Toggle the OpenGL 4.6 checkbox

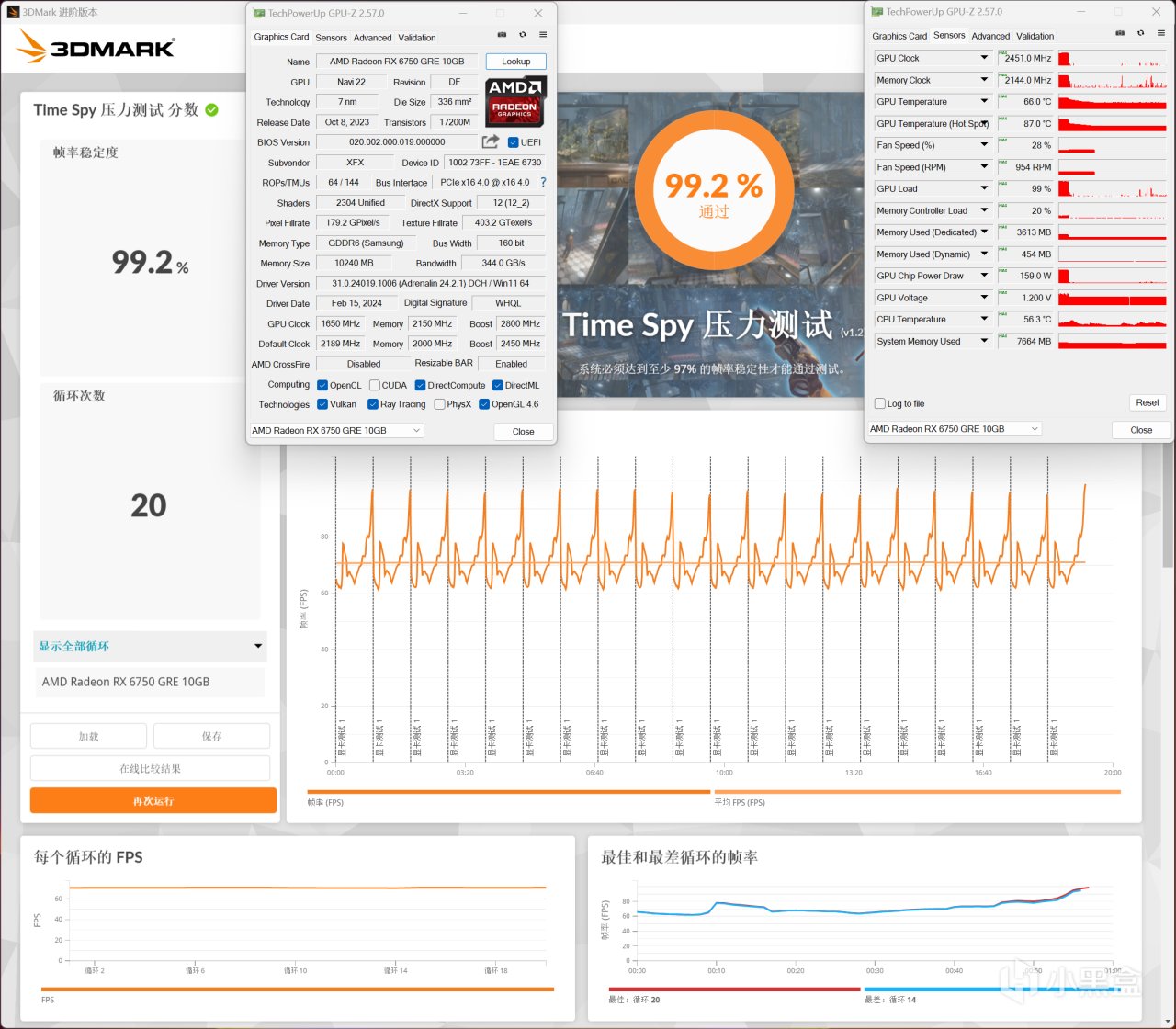[484, 404]
